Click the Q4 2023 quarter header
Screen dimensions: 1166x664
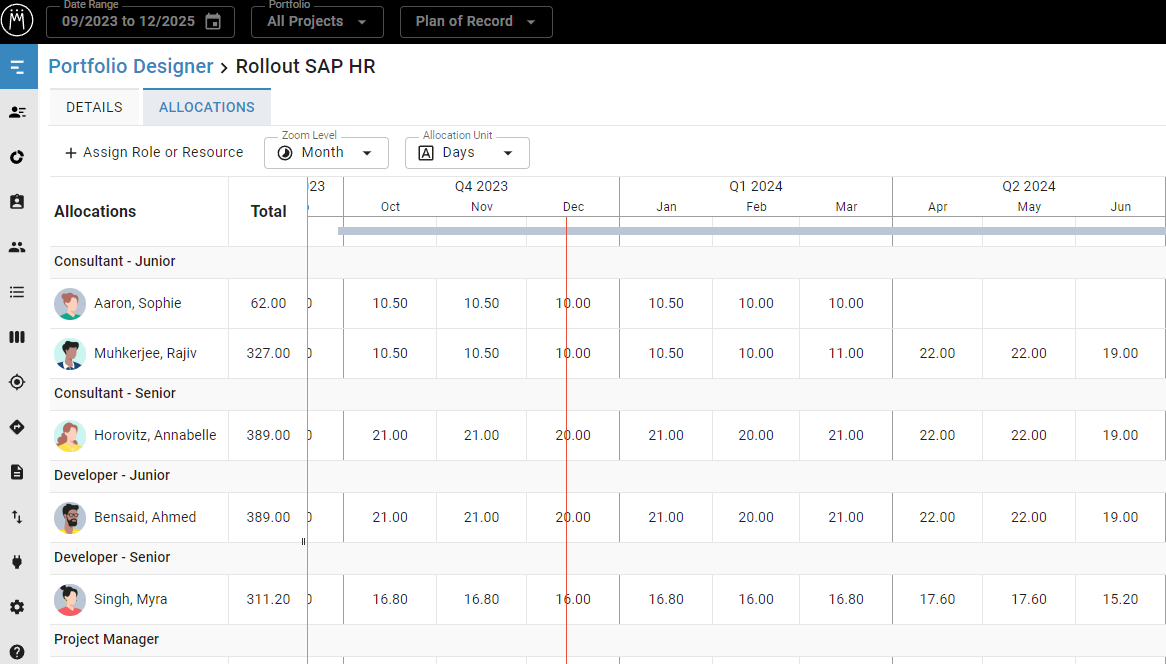coord(481,187)
